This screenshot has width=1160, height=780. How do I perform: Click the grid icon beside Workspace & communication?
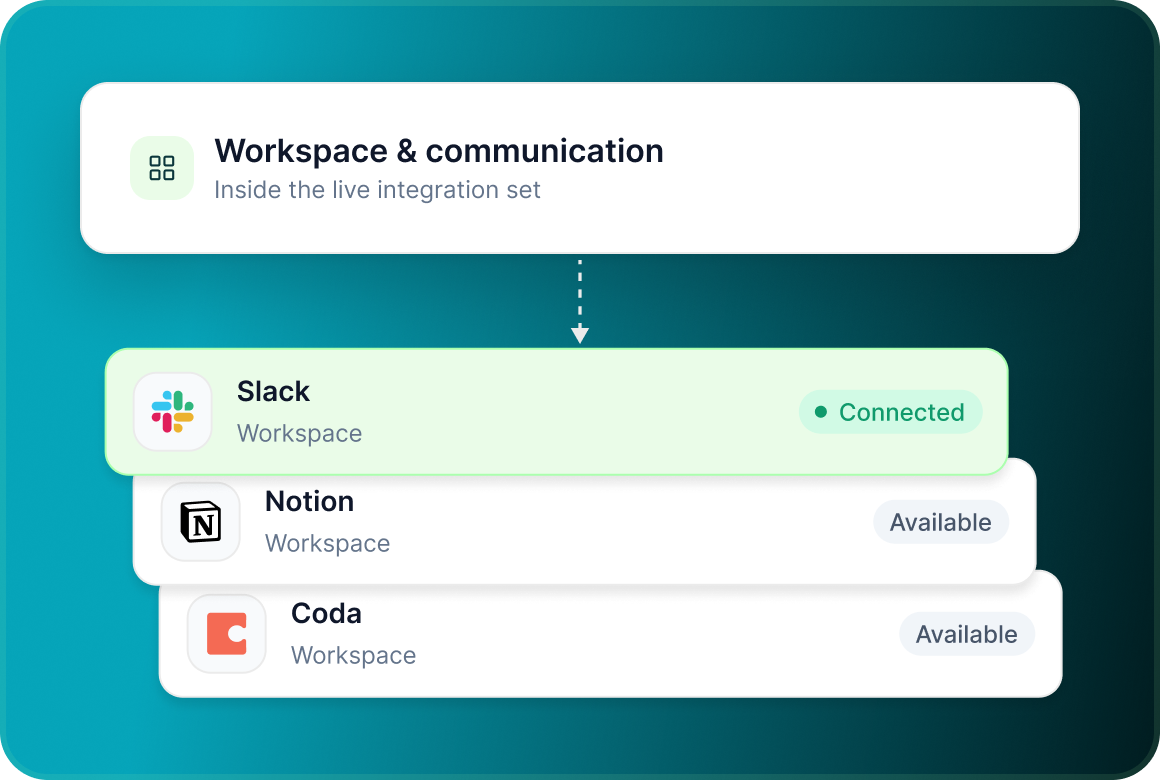(x=162, y=168)
